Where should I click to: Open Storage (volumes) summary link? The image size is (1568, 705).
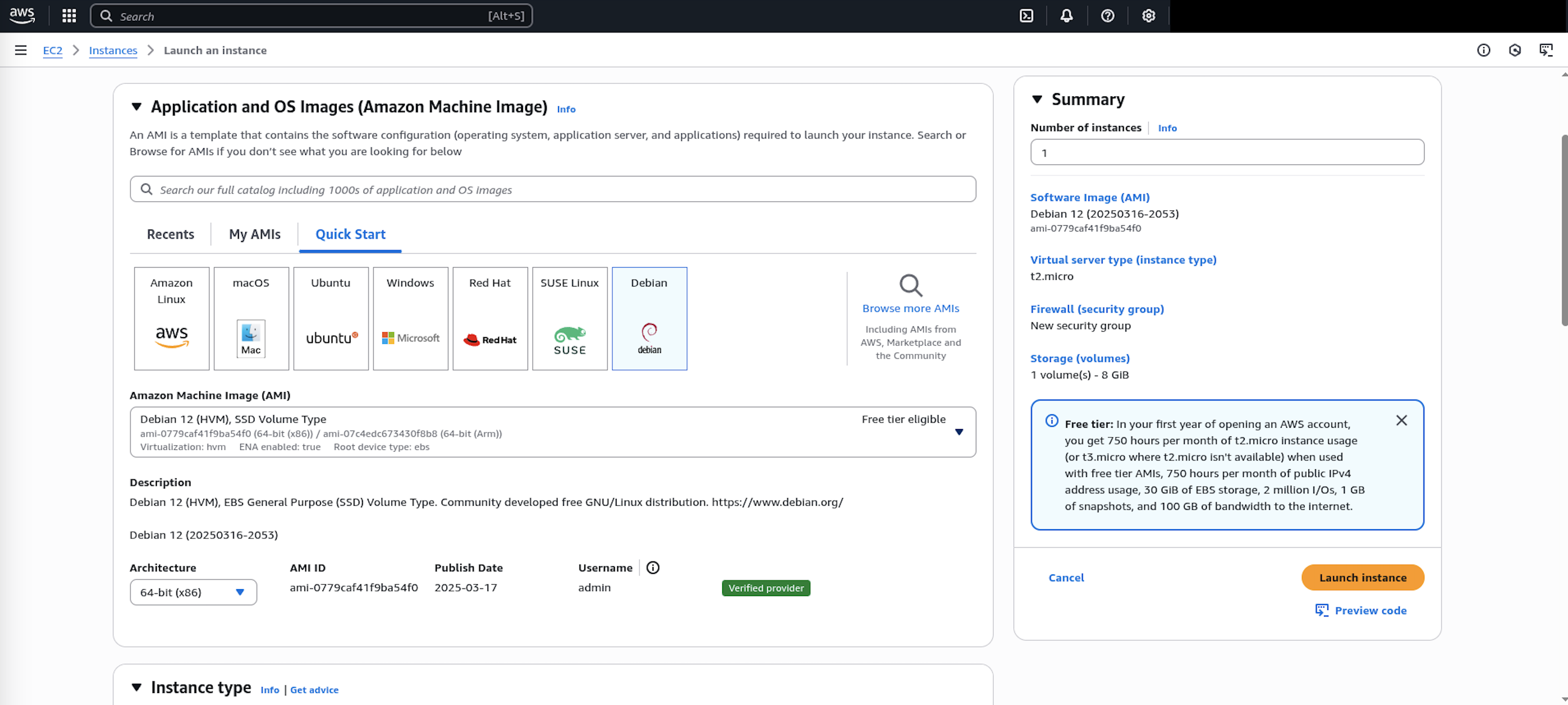pos(1080,358)
